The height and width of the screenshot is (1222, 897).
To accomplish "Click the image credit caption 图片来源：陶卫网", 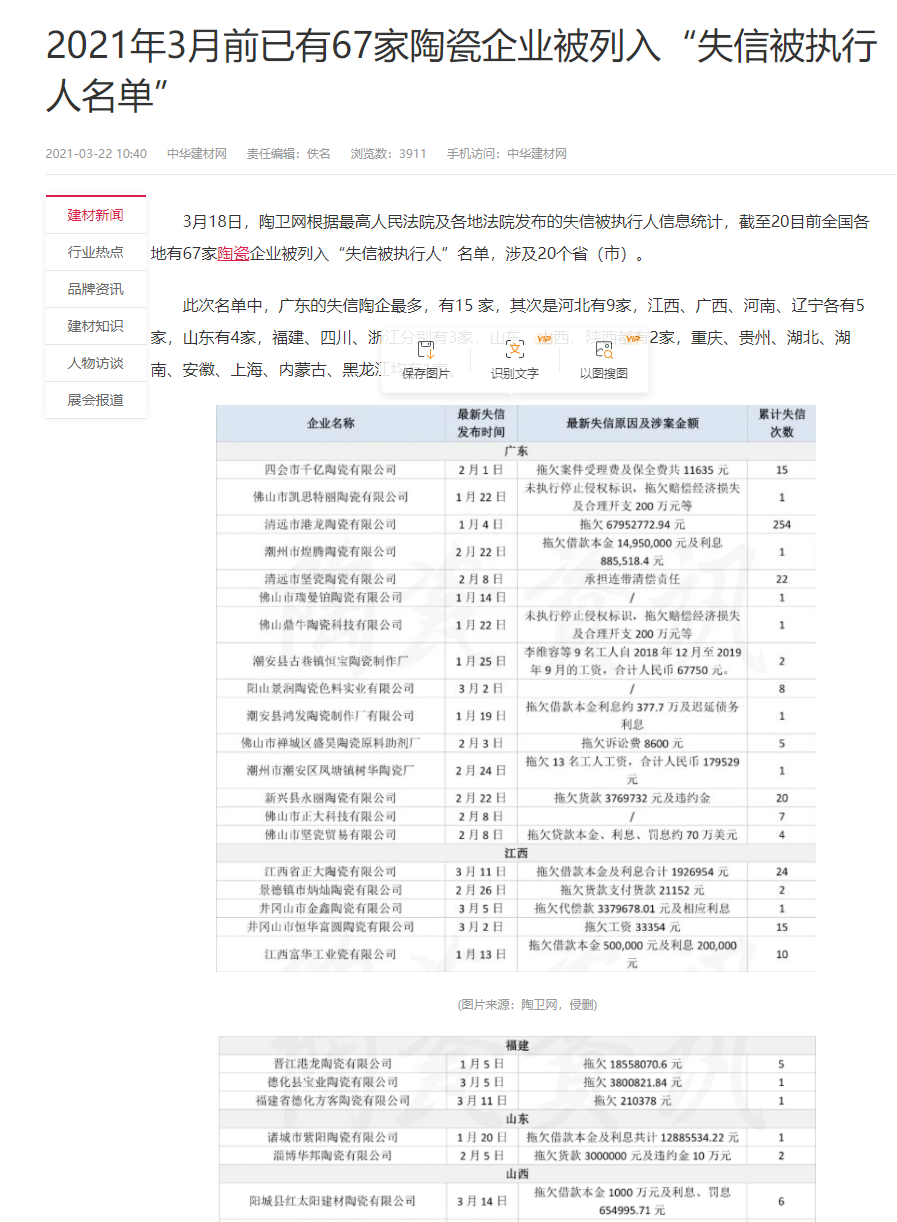I will (528, 1004).
